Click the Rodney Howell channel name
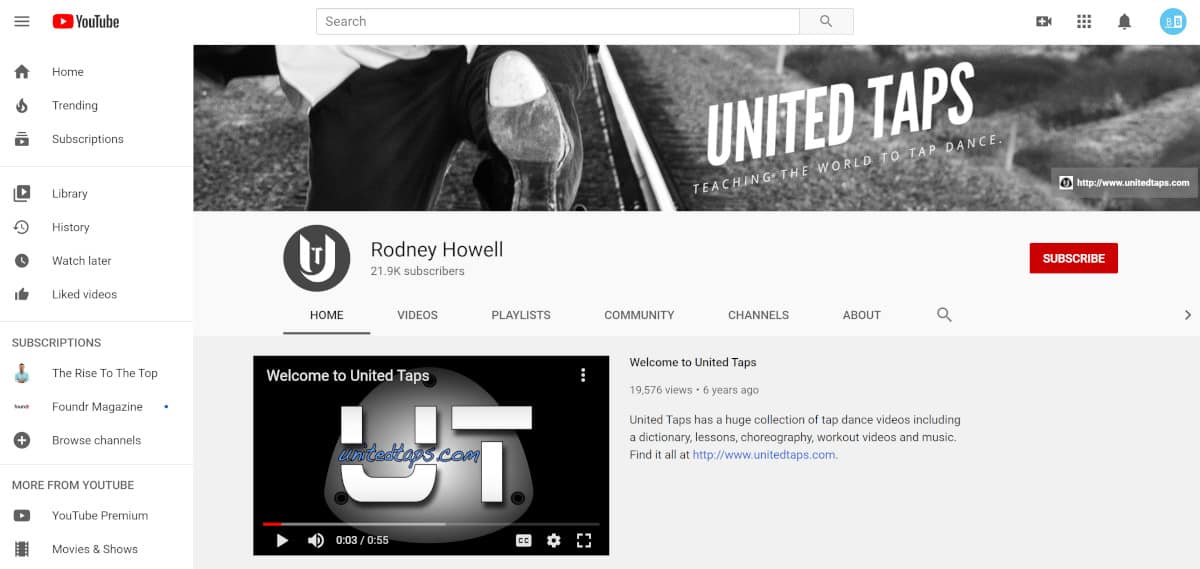Screen dimensions: 1200x569 pyautogui.click(x=437, y=249)
